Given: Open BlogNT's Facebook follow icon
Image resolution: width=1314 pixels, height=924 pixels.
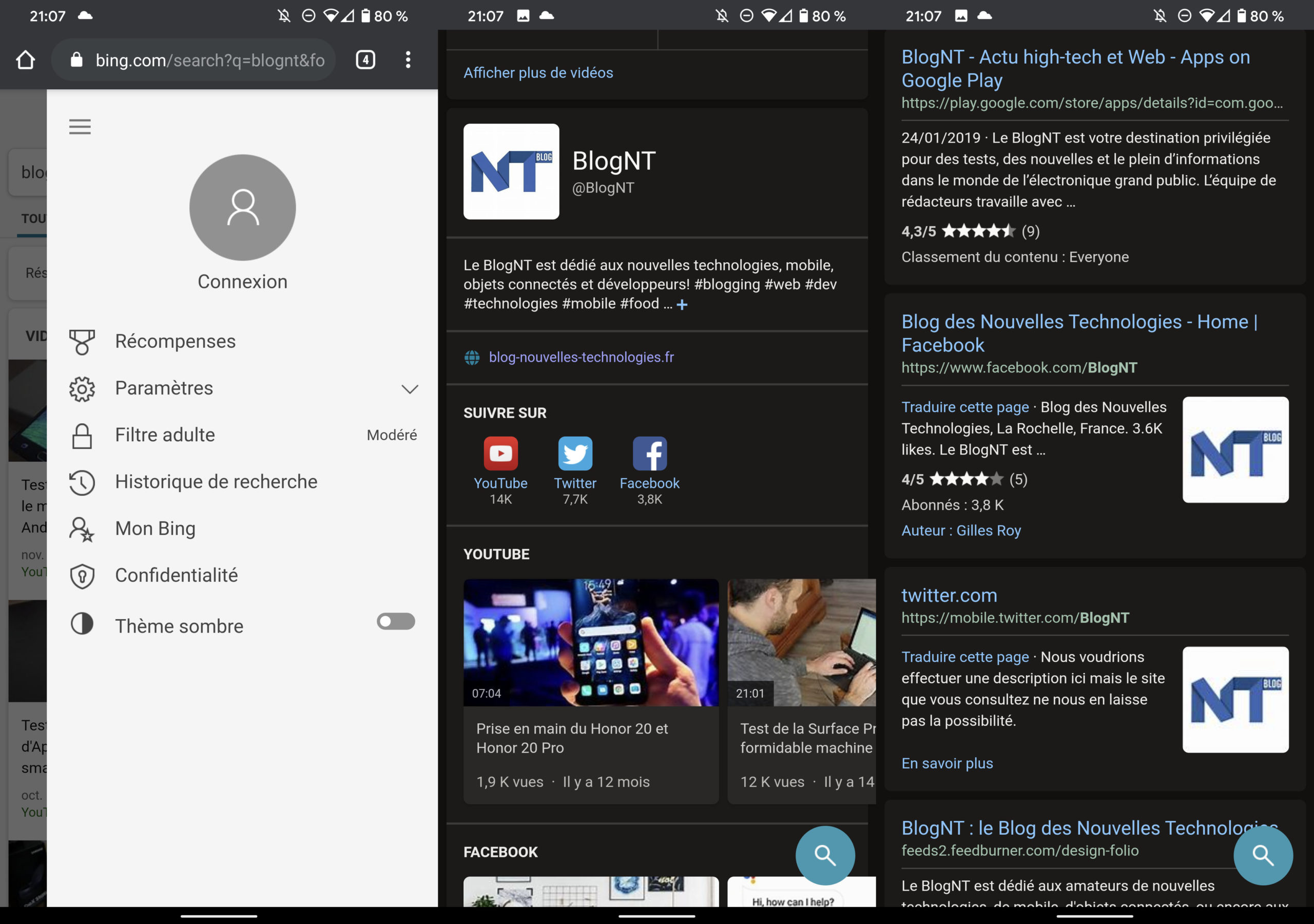Looking at the screenshot, I should [650, 454].
